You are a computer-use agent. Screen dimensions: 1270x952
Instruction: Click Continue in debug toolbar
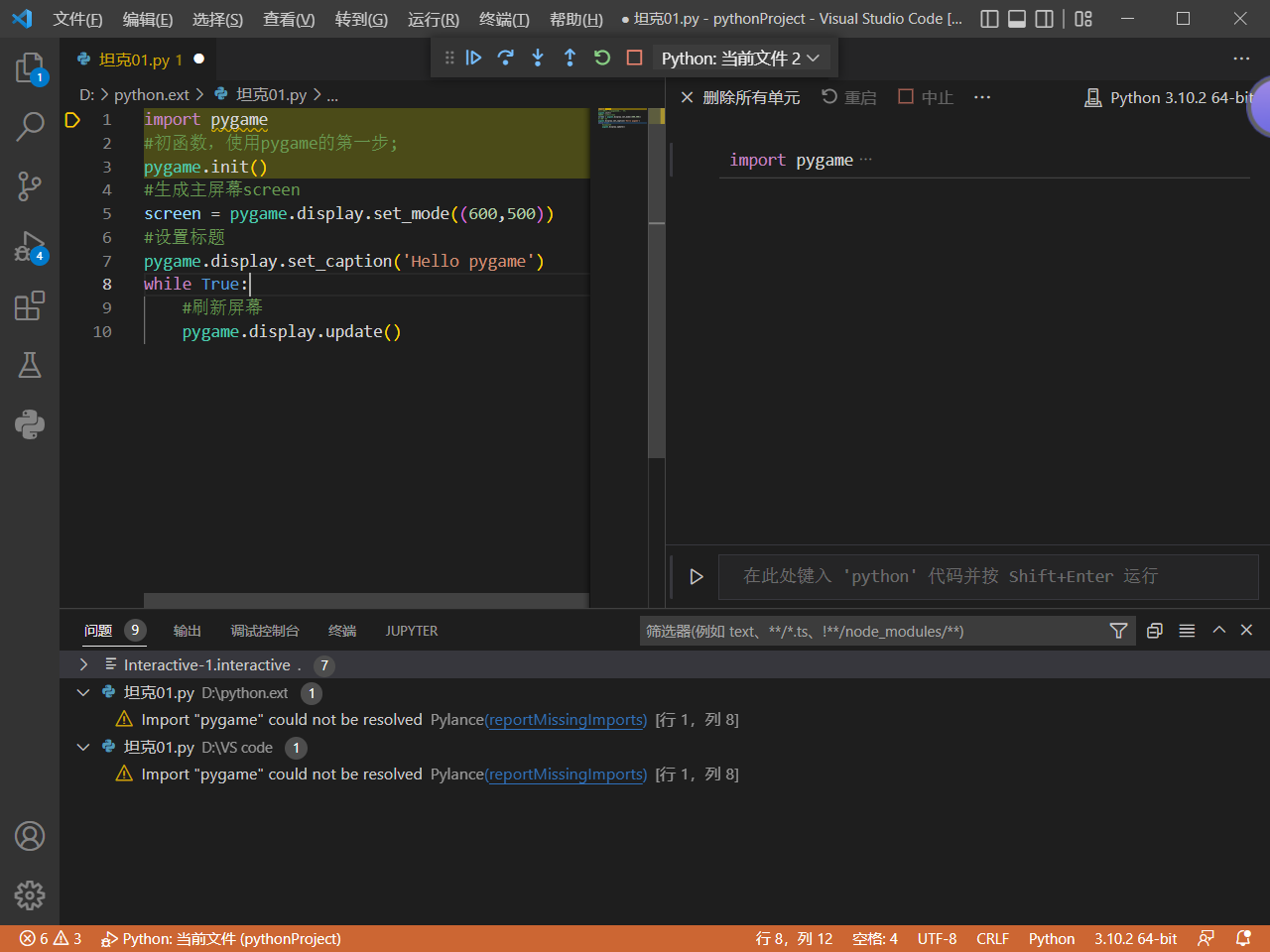(474, 59)
